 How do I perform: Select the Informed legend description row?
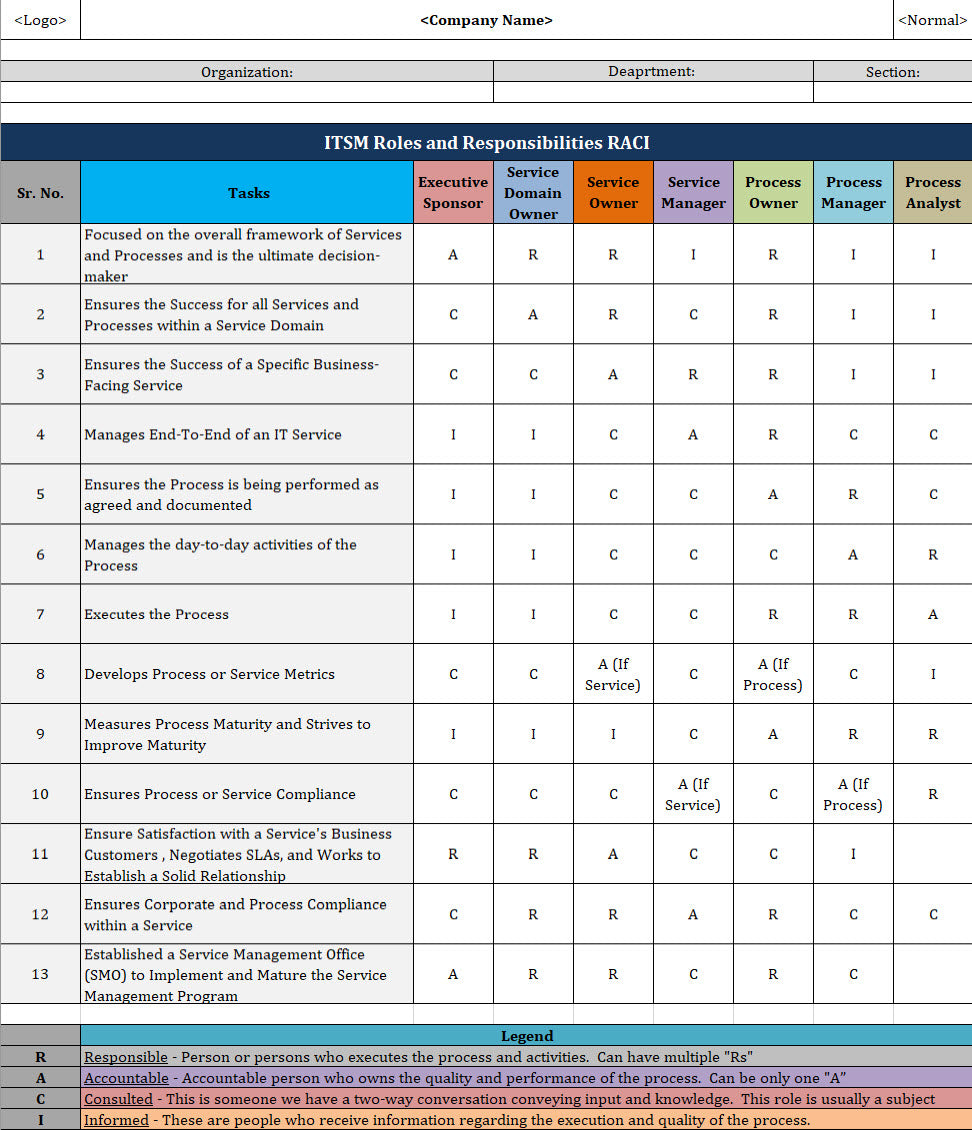[x=447, y=1120]
